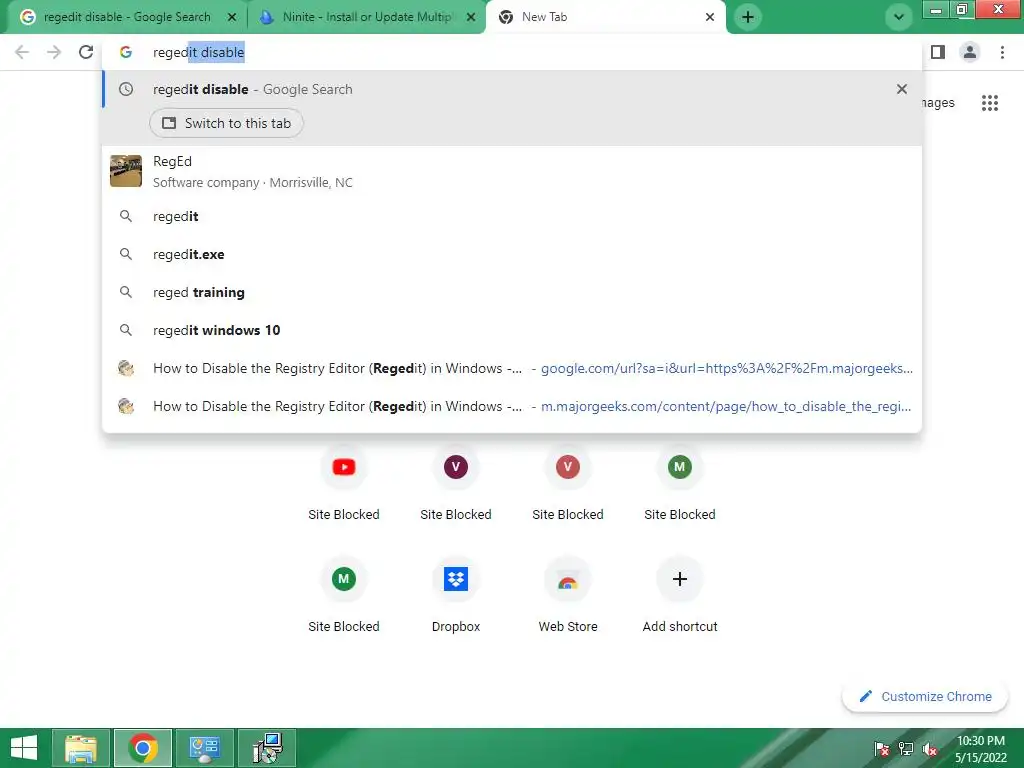
Task: Open the google.com/url majorgeeks history suggestion
Action: tap(512, 368)
